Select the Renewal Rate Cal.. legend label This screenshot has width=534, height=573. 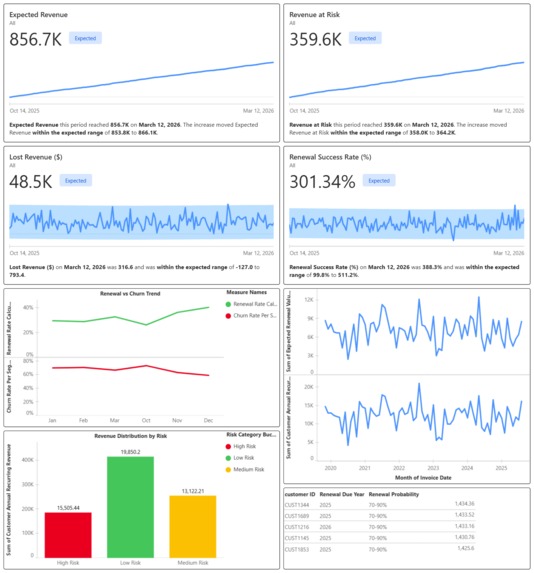pos(255,304)
